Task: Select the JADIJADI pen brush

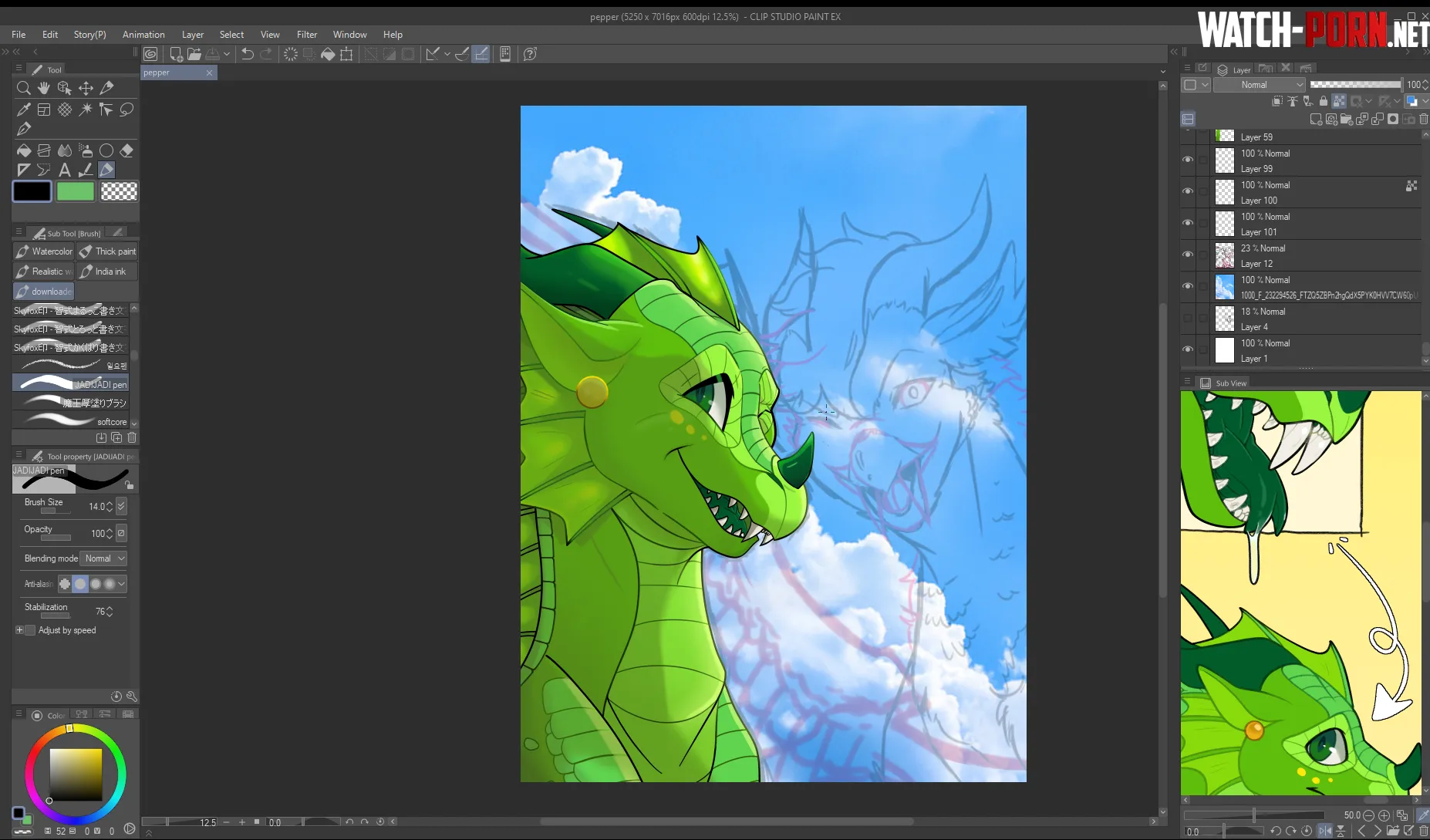Action: (71, 384)
